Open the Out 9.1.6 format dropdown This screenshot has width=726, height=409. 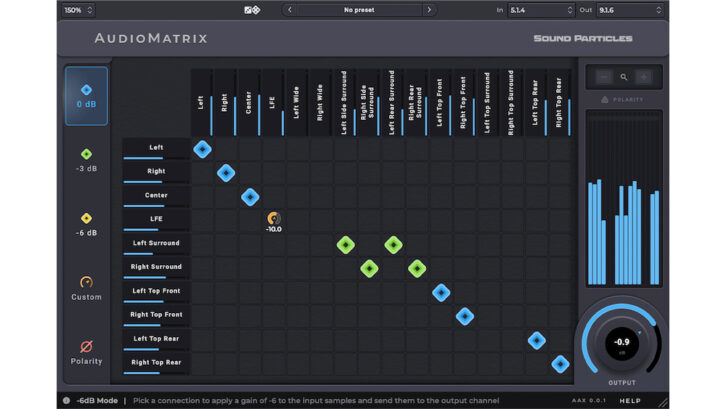point(630,10)
